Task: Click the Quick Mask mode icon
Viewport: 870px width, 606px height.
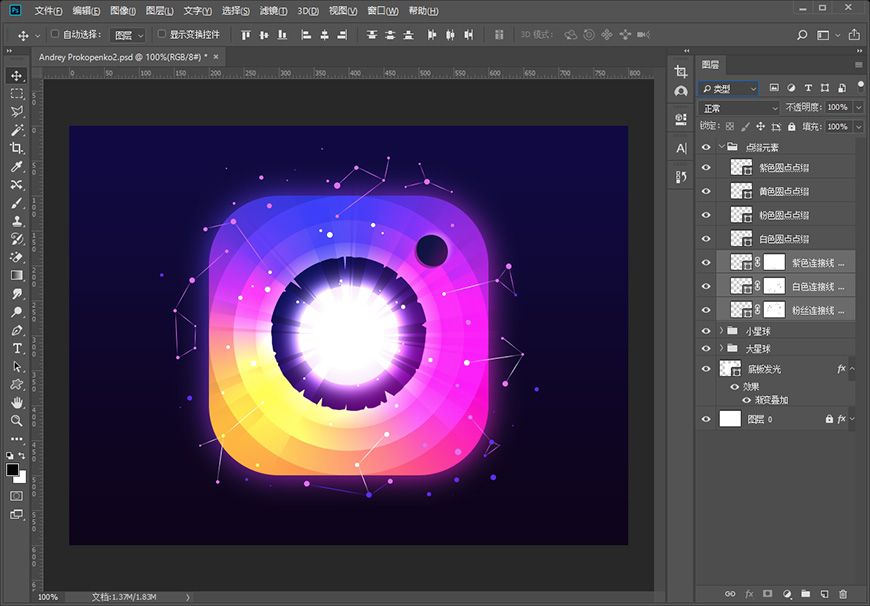Action: 17,496
